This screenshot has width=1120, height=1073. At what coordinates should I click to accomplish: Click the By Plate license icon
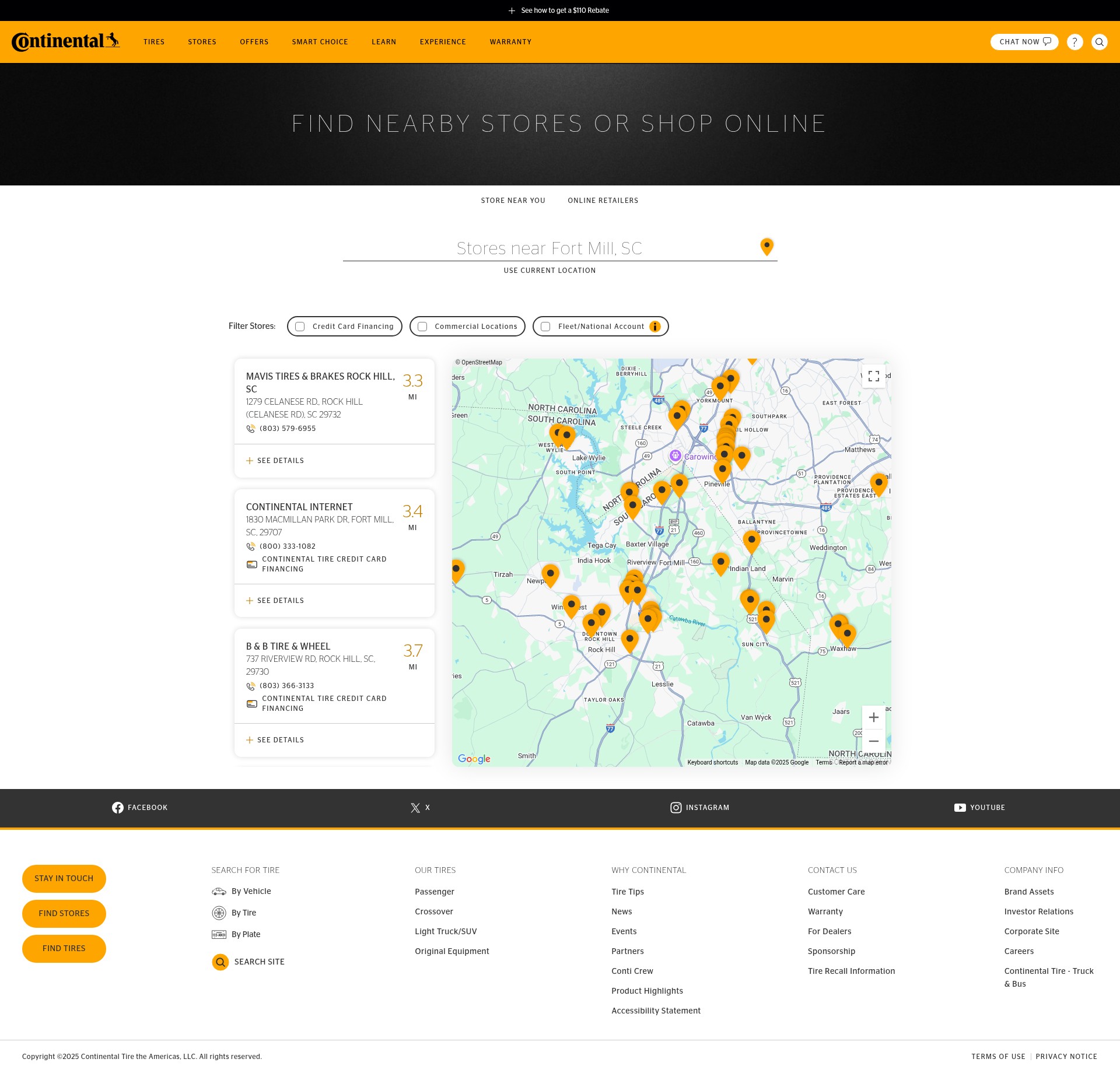click(219, 935)
